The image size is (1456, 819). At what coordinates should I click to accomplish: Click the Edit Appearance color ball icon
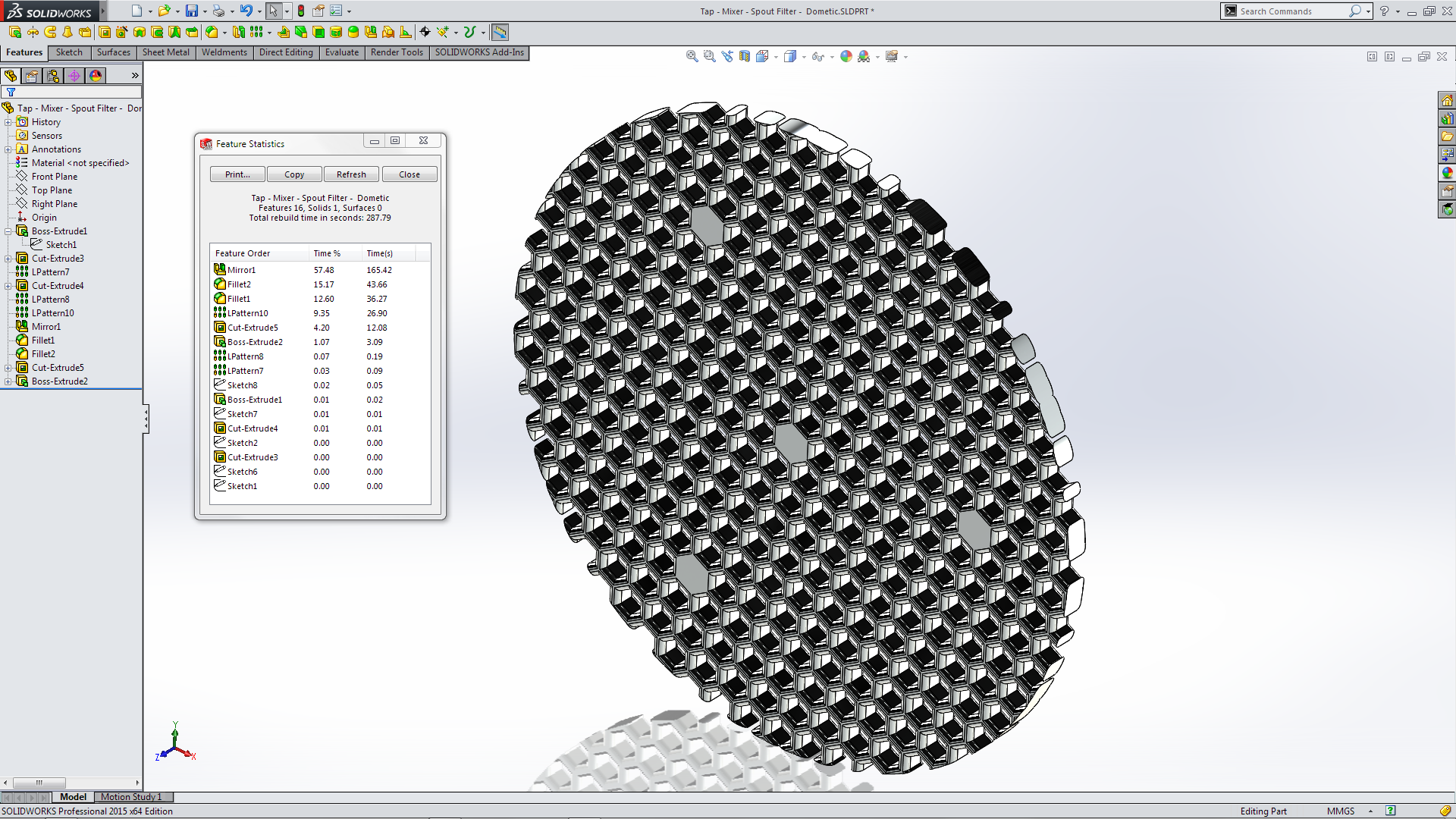click(x=846, y=56)
